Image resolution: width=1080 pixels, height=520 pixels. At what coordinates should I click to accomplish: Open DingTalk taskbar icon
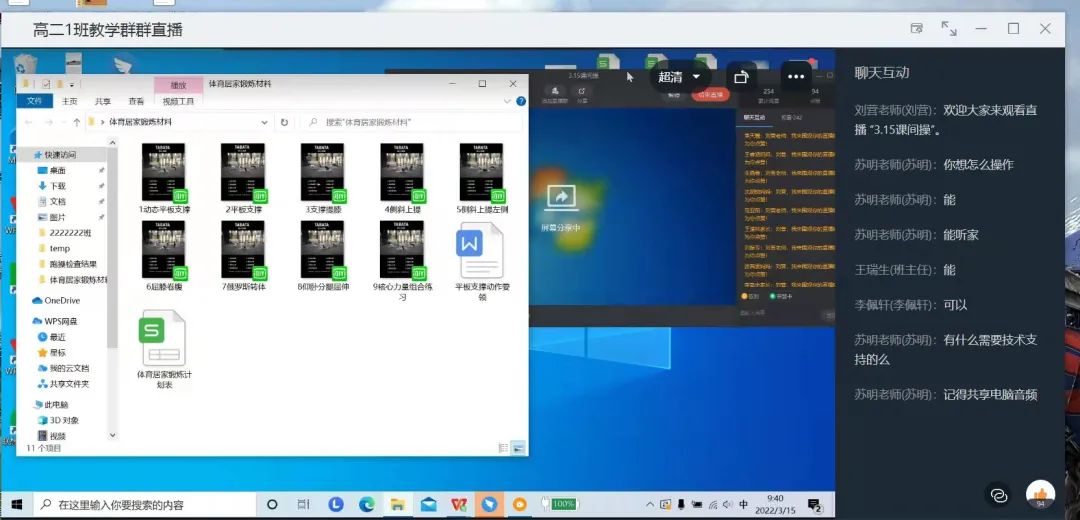[489, 504]
